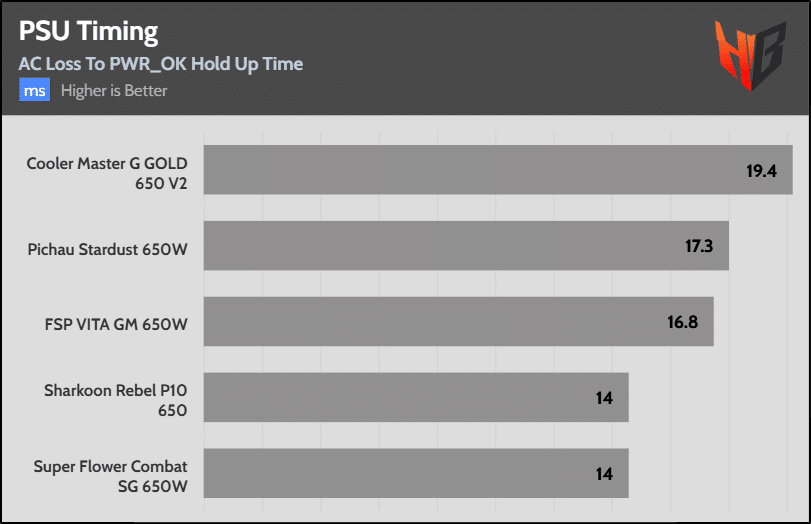Click the PSU Timing chart title
Viewport: 811px width, 524px height.
pos(88,32)
